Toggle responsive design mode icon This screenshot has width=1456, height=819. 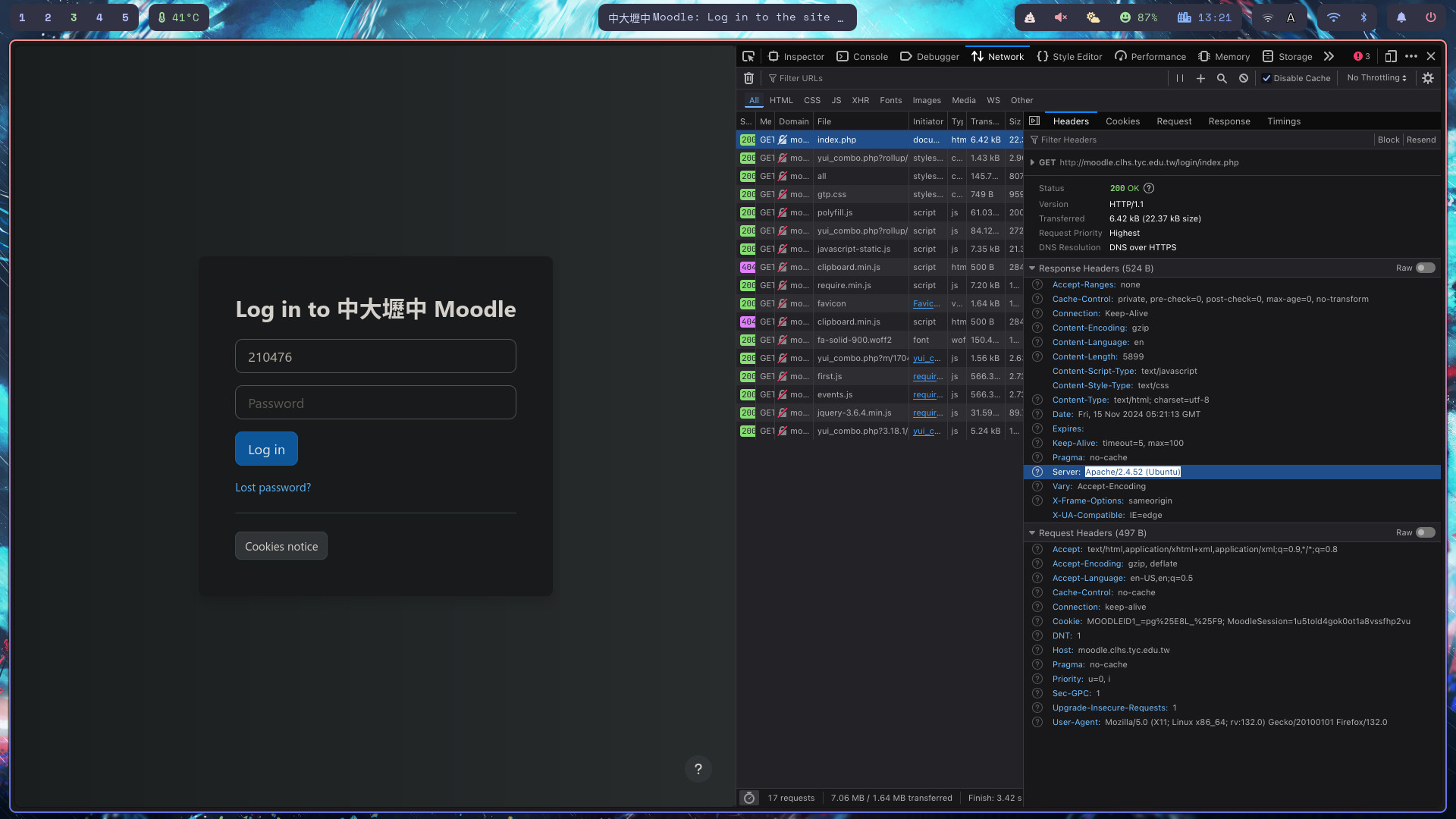[x=1391, y=56]
